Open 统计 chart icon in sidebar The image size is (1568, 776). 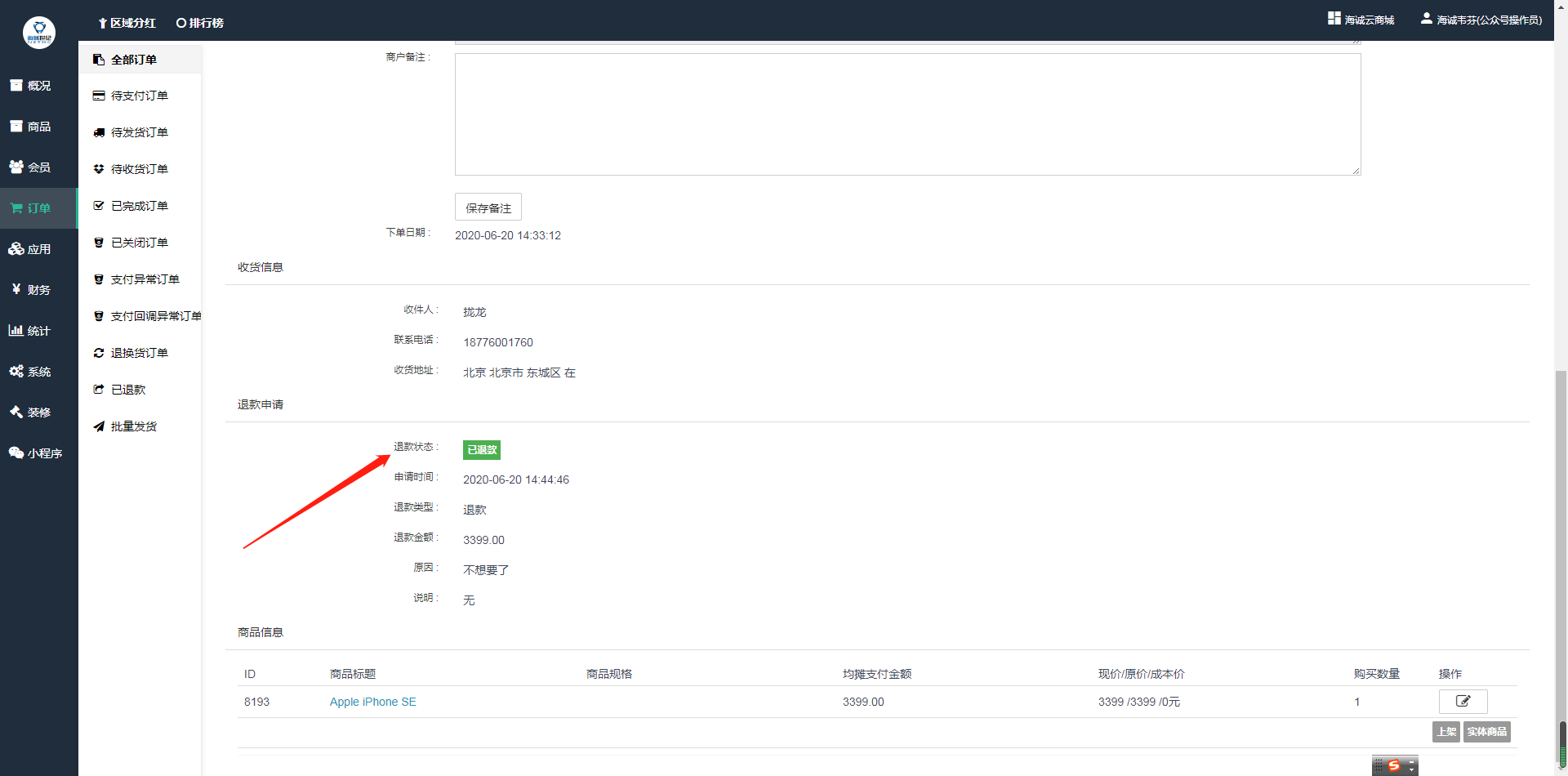click(x=16, y=330)
